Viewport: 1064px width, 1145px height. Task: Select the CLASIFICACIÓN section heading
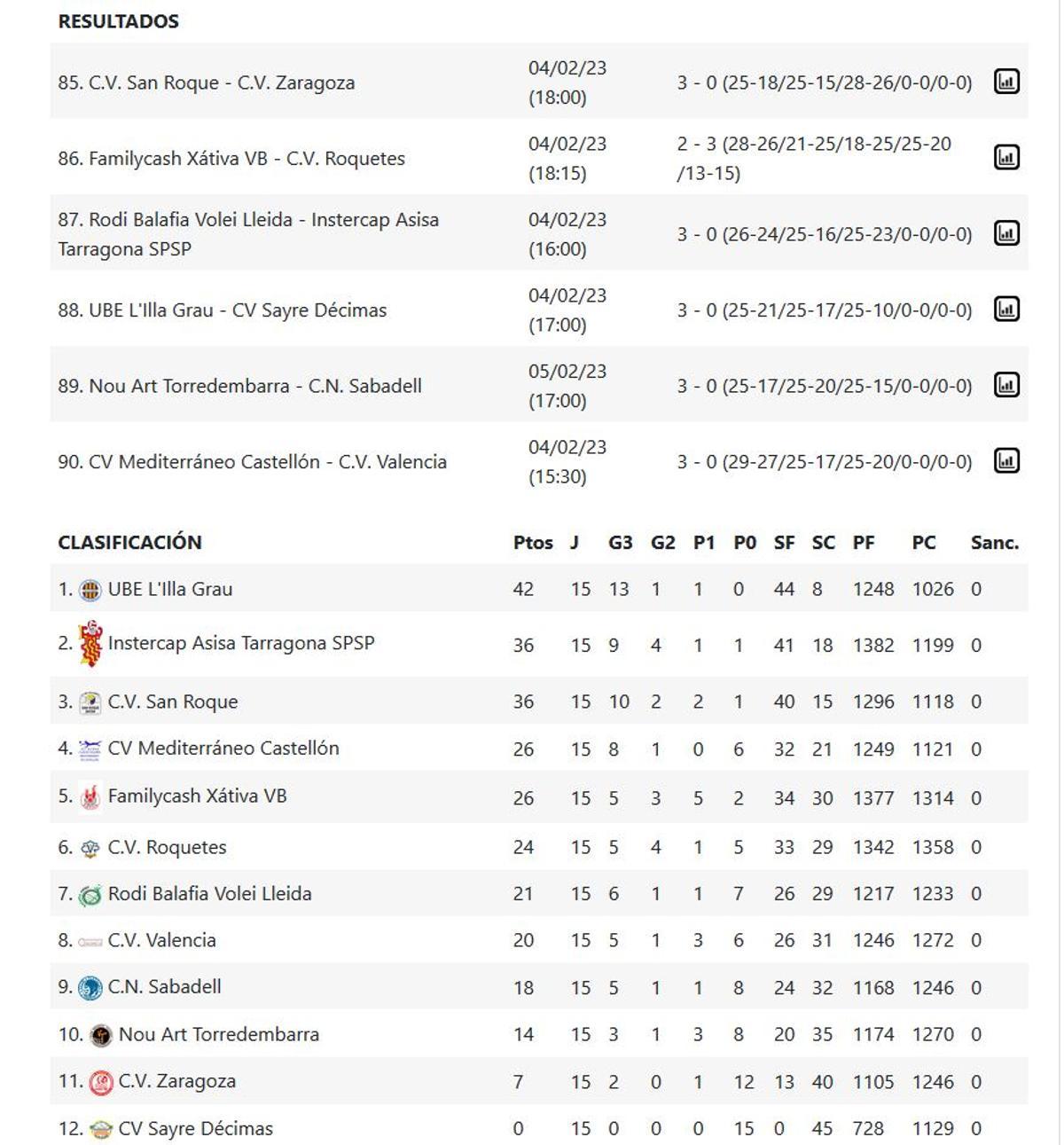[x=129, y=541]
